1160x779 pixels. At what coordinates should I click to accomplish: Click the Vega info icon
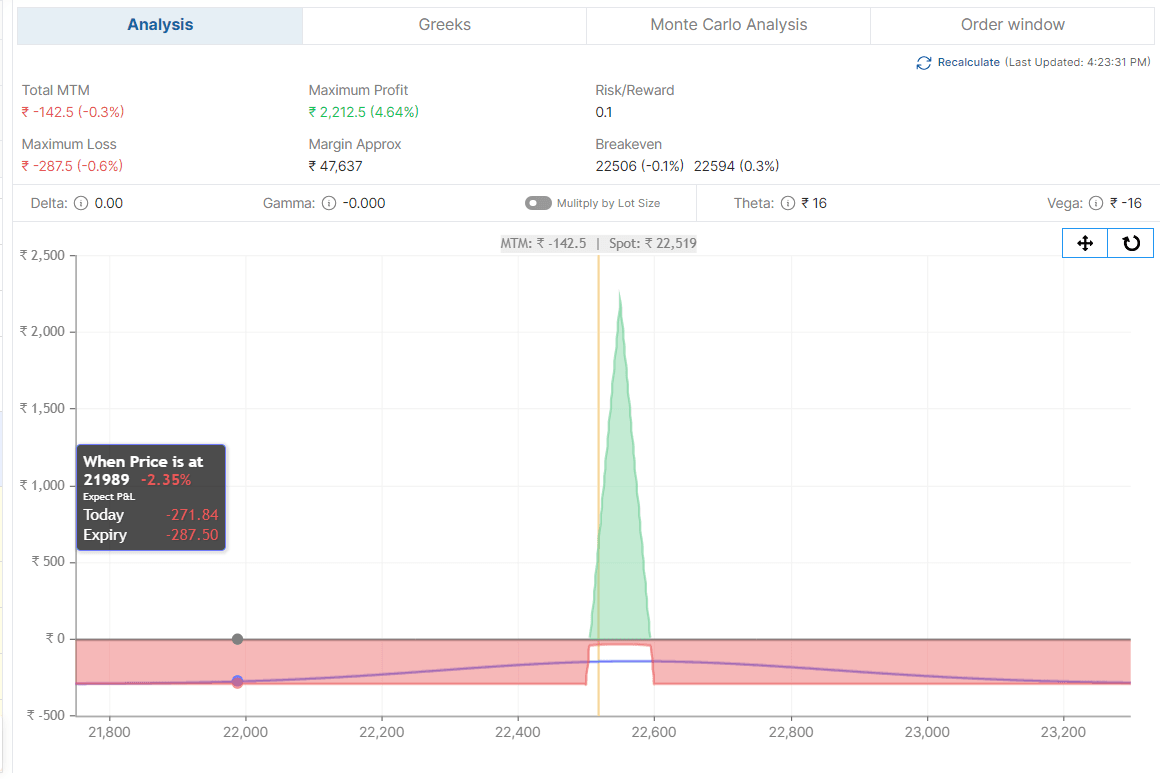[x=1096, y=203]
